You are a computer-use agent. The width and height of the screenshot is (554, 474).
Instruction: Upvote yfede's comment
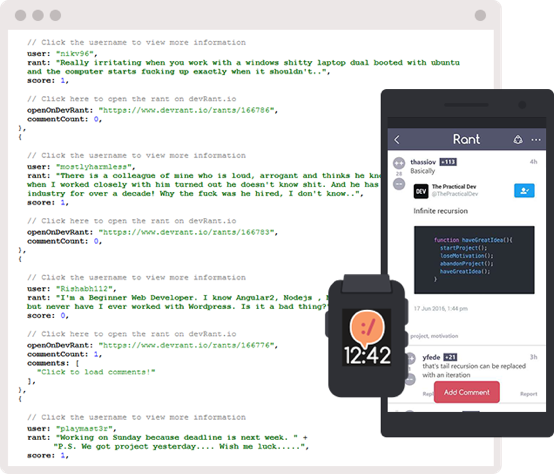coord(410,358)
